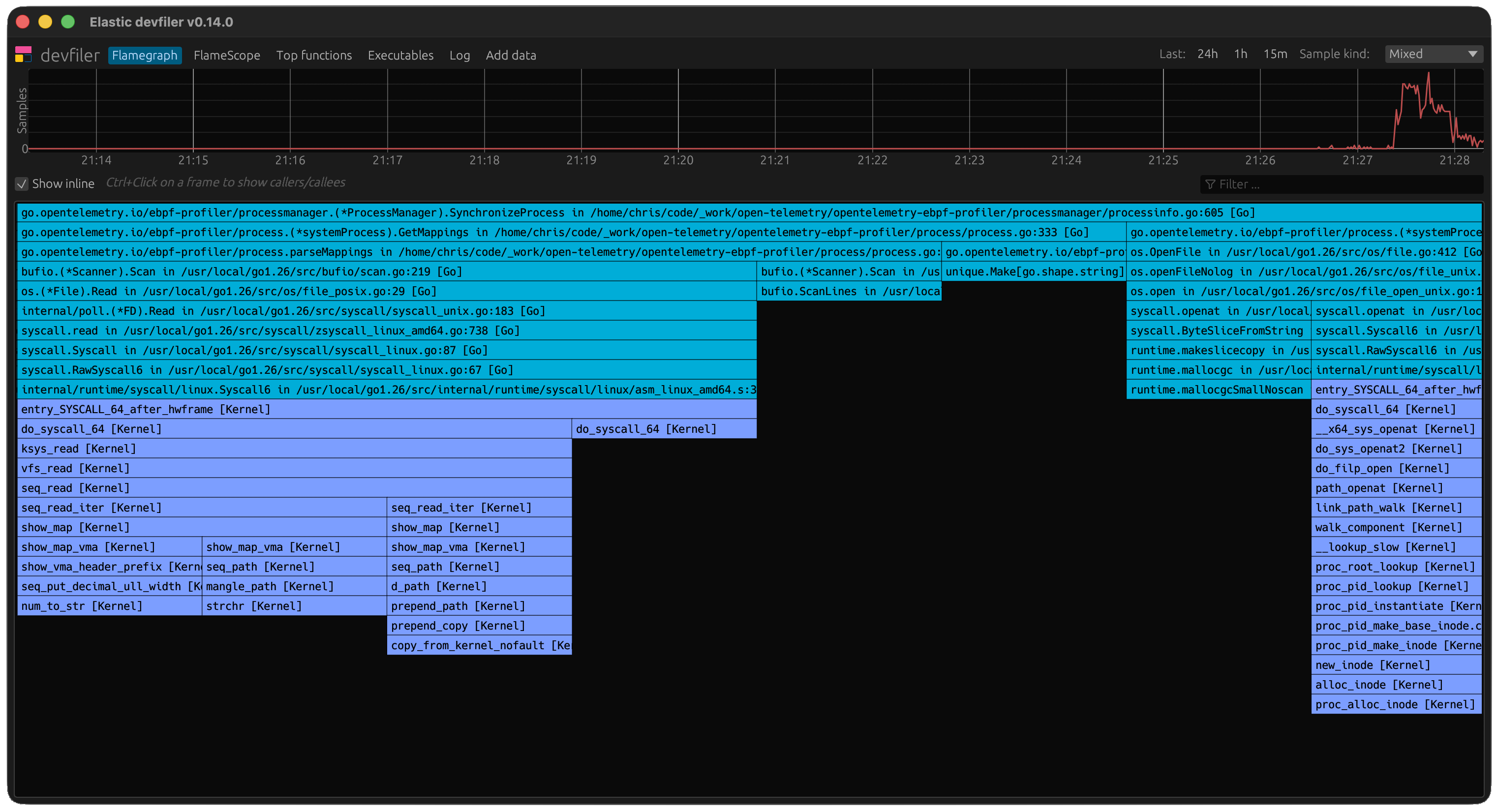The height and width of the screenshot is (812, 1497).
Task: Click the devfiler logo icon
Action: pos(23,54)
